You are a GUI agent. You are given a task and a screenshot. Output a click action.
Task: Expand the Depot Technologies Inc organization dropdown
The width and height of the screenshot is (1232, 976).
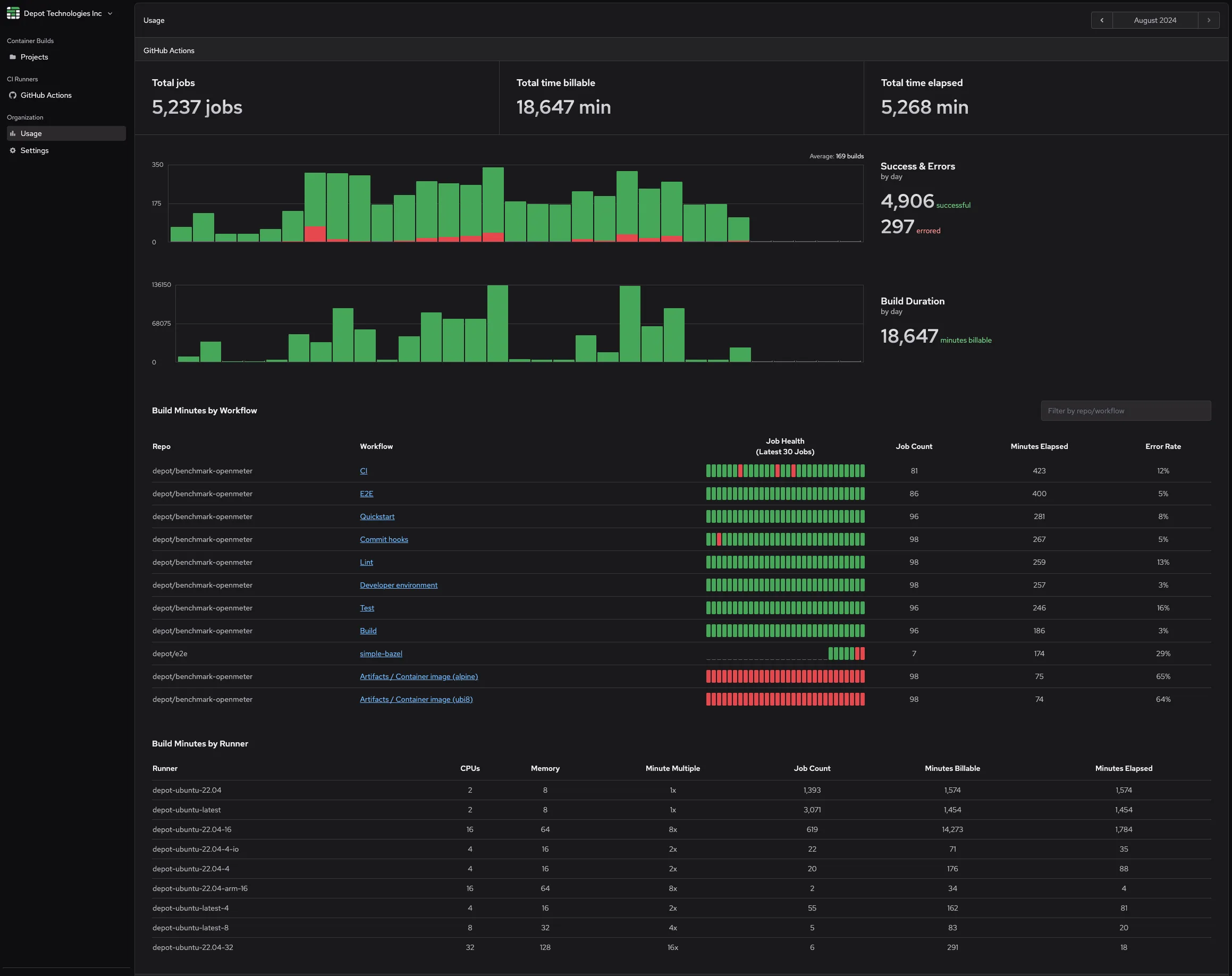109,13
